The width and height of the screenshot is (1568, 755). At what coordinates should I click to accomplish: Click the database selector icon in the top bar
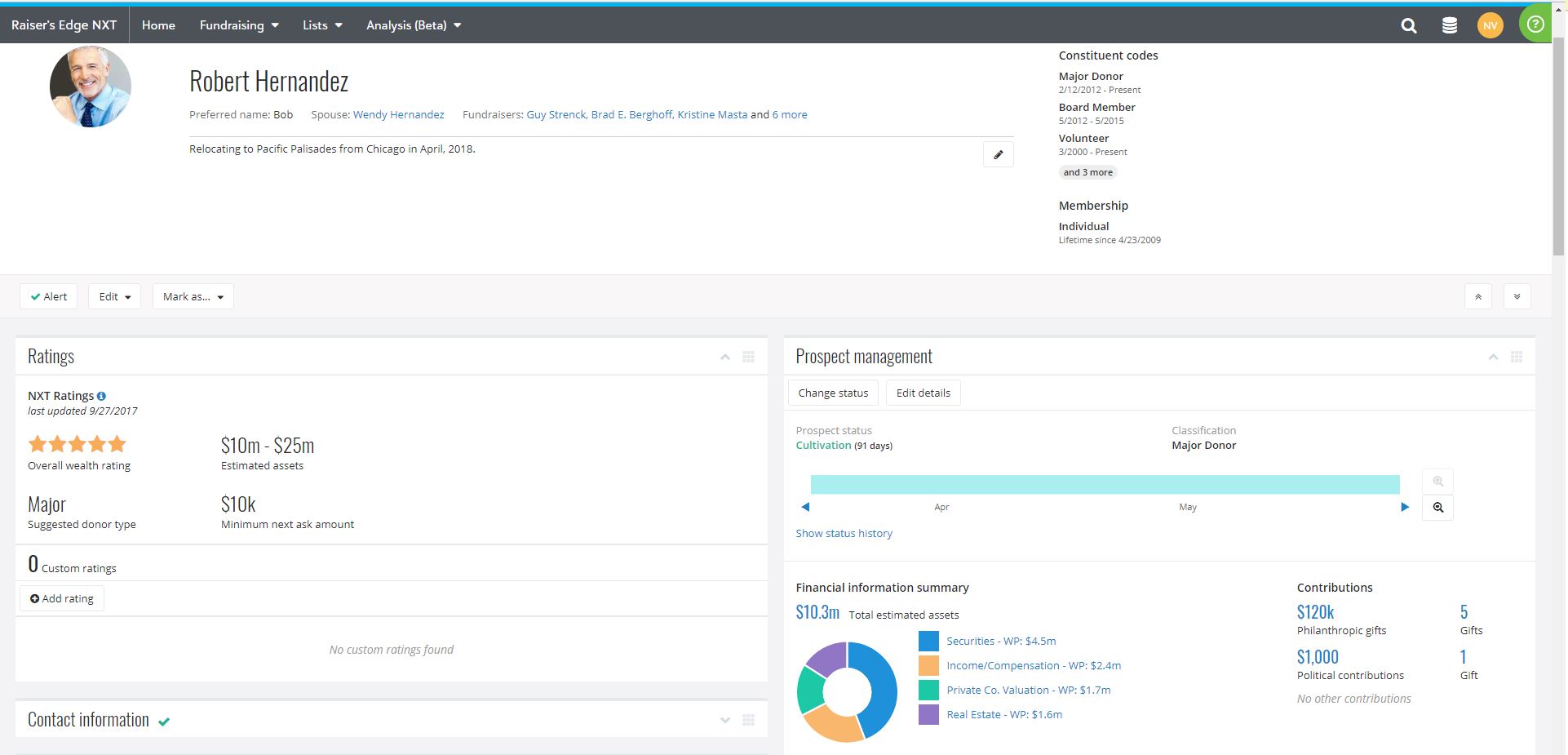click(x=1450, y=25)
